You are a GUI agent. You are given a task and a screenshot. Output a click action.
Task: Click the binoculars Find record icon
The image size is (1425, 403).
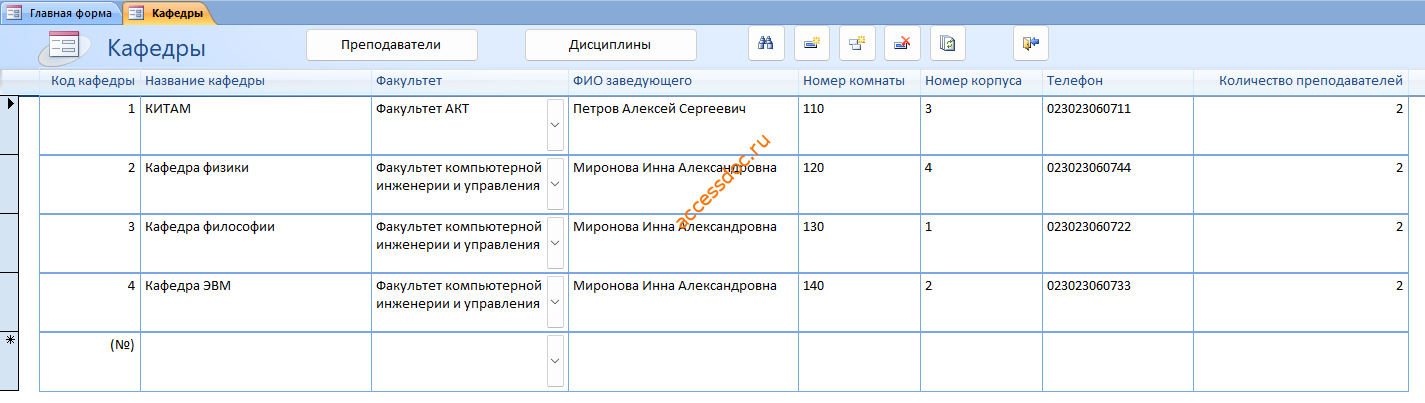pyautogui.click(x=766, y=44)
